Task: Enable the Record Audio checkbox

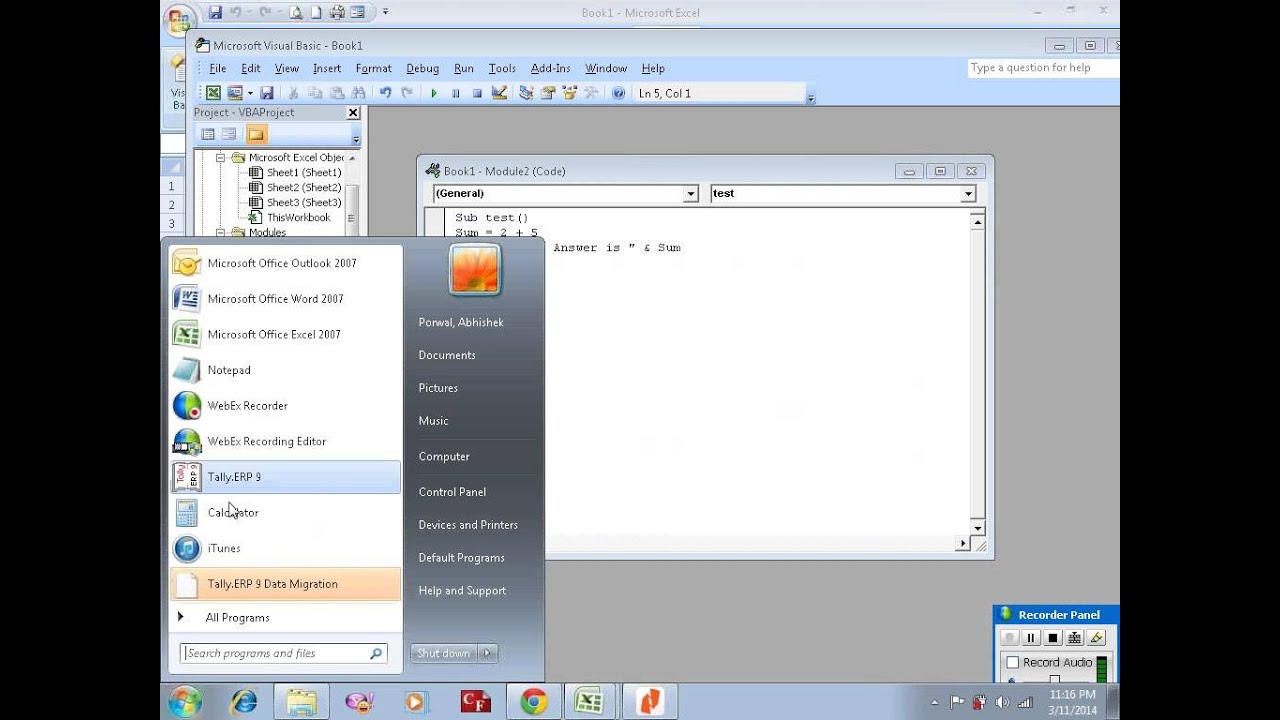Action: coord(1012,662)
